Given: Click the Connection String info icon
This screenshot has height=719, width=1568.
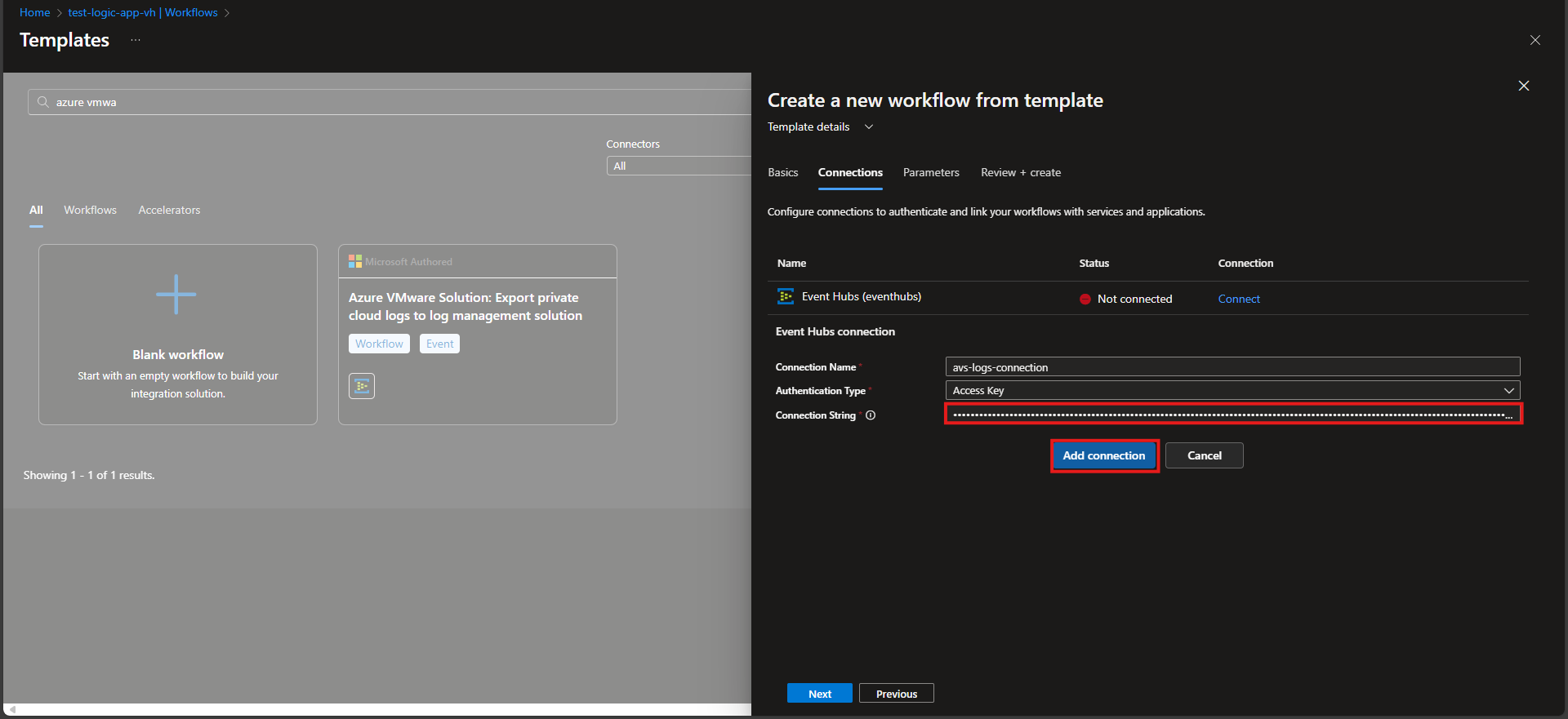Looking at the screenshot, I should pos(871,415).
